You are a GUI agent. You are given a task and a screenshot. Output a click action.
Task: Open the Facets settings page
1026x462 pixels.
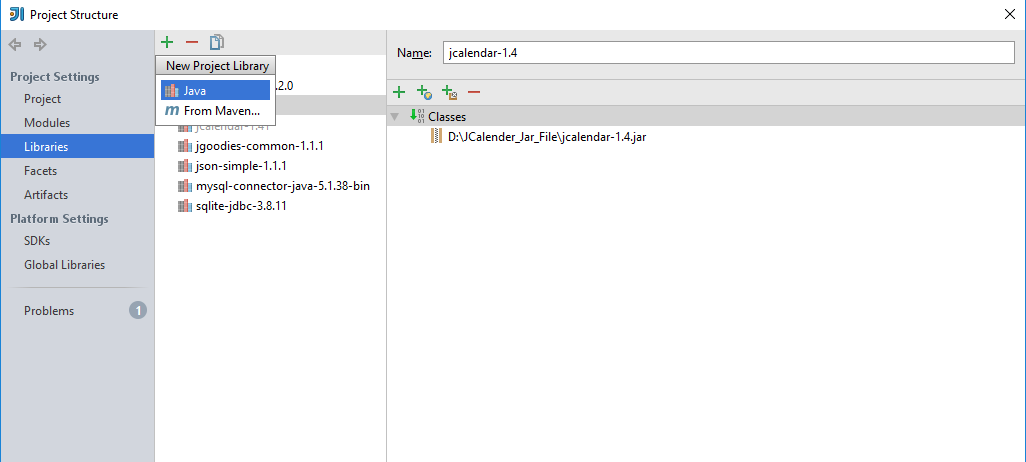(x=41, y=171)
